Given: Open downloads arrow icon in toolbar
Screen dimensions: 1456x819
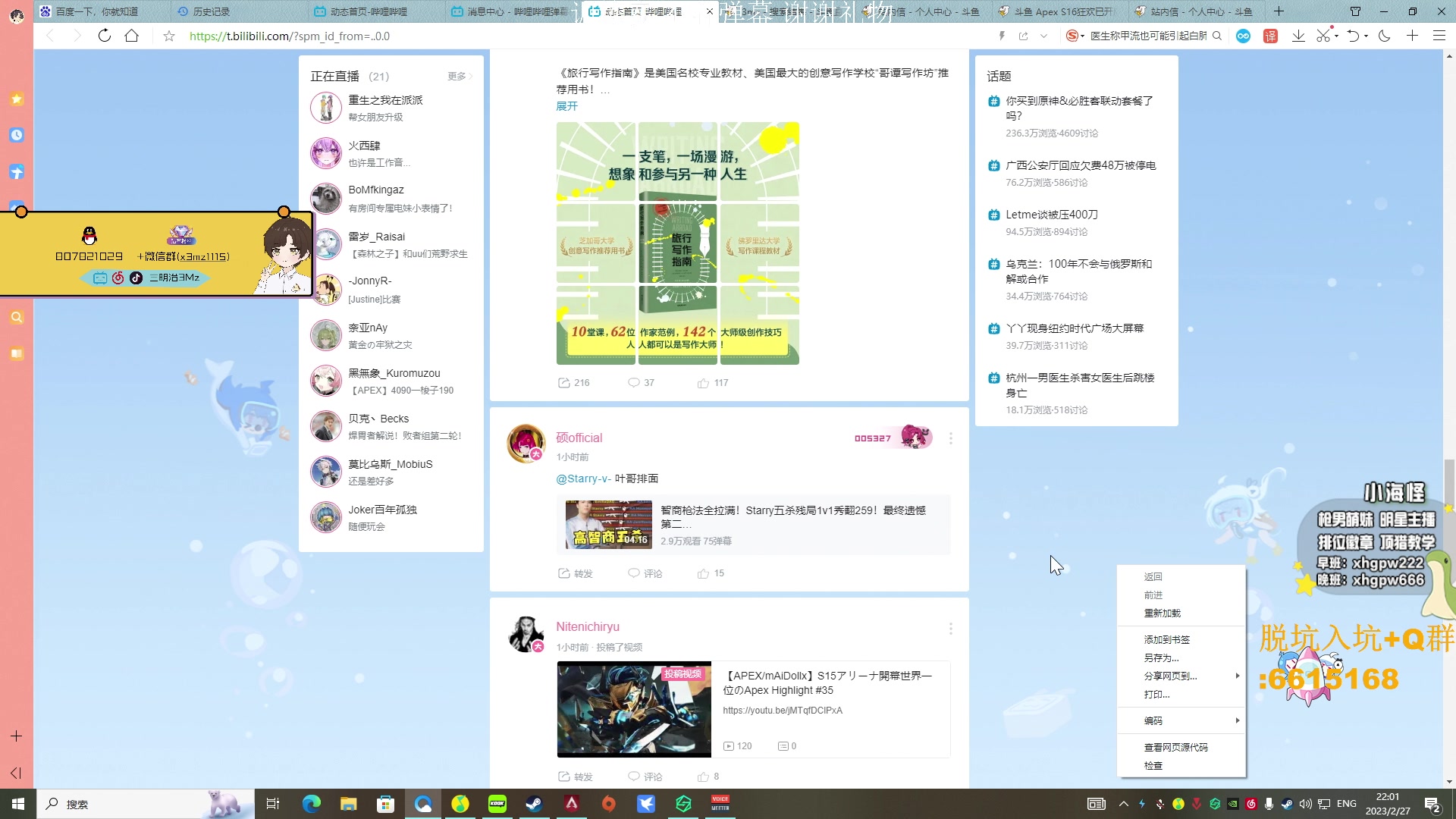Looking at the screenshot, I should point(1298,36).
